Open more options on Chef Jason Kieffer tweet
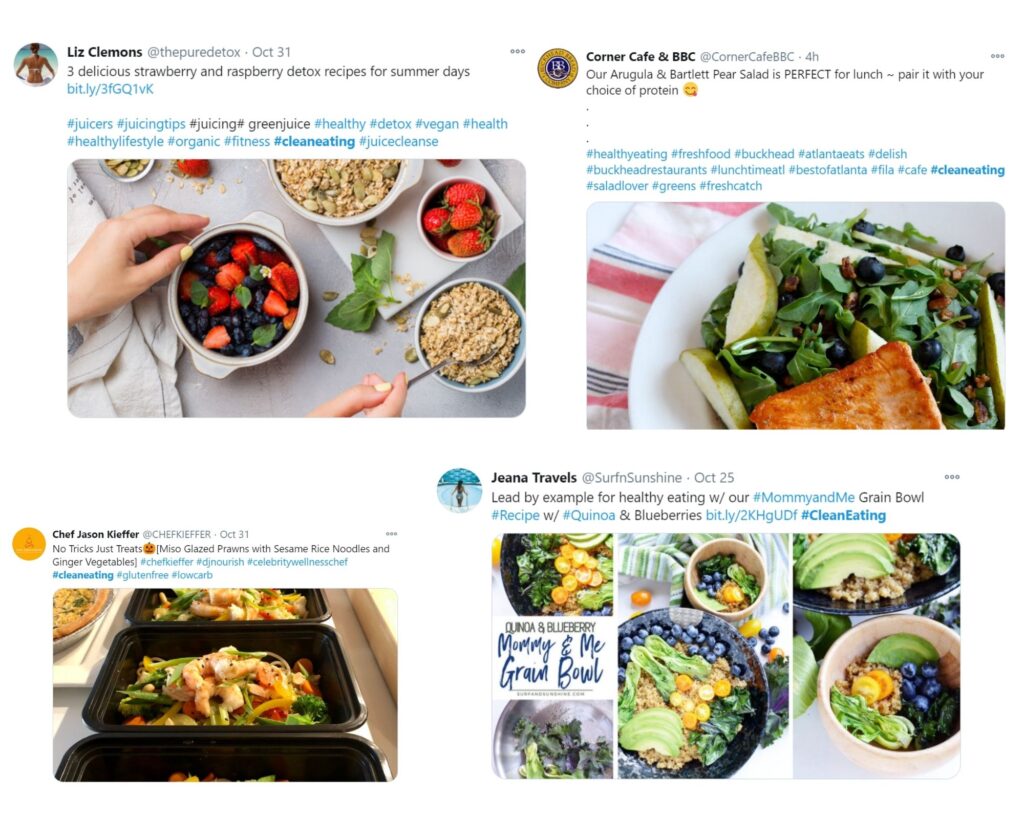This screenshot has width=1024, height=819. [391, 534]
